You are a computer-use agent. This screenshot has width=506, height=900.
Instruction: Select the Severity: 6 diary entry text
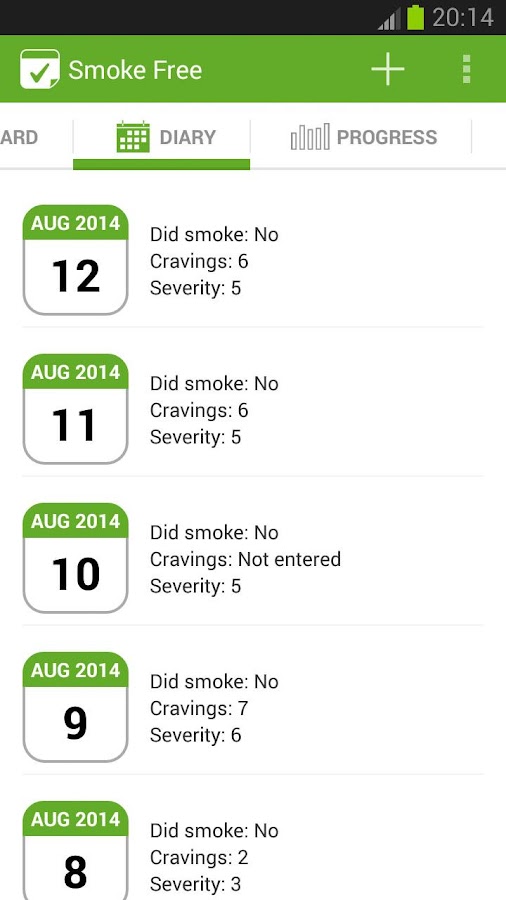[x=196, y=735]
